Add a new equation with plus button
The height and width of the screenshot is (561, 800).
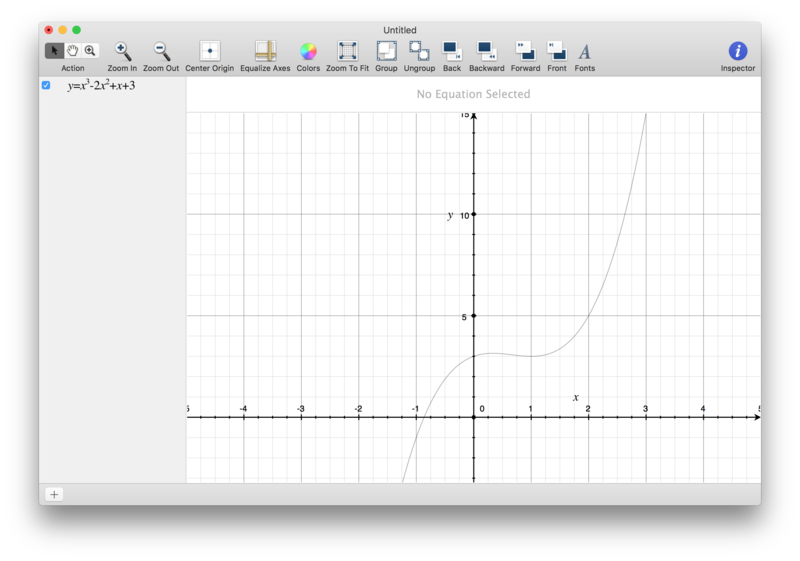(54, 494)
